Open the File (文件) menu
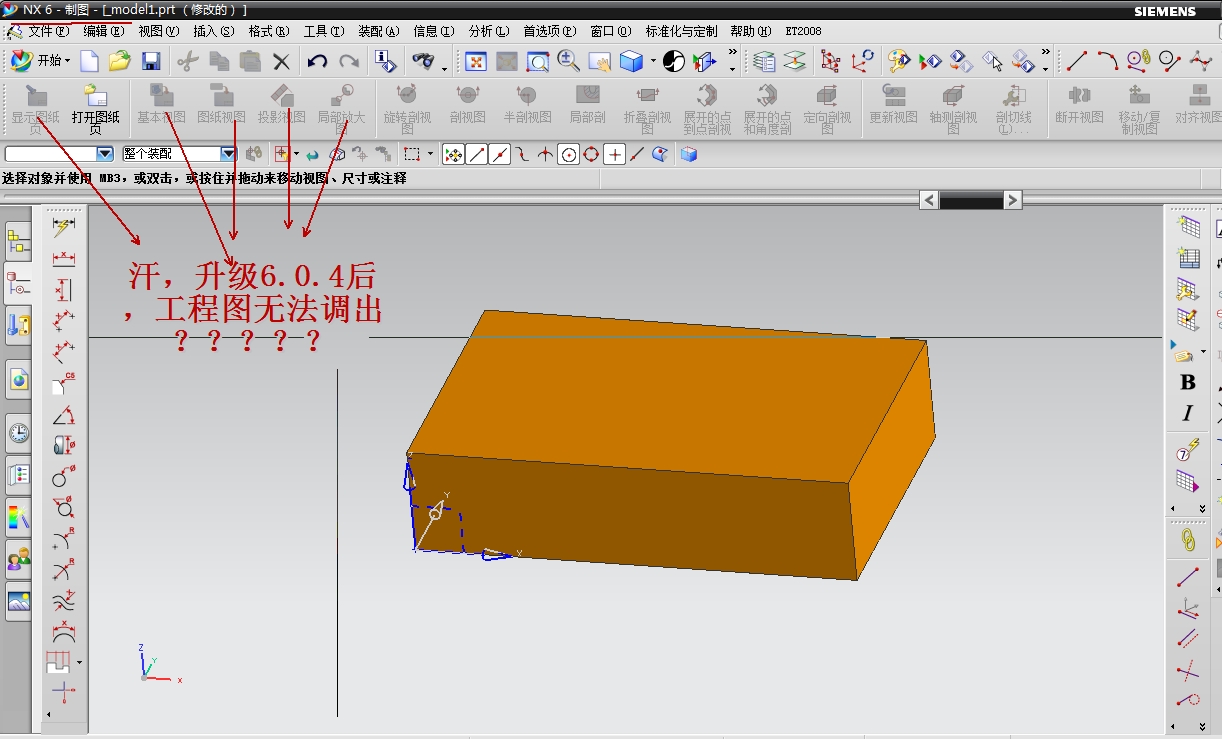Screen dimensions: 1222x739 (x=48, y=31)
